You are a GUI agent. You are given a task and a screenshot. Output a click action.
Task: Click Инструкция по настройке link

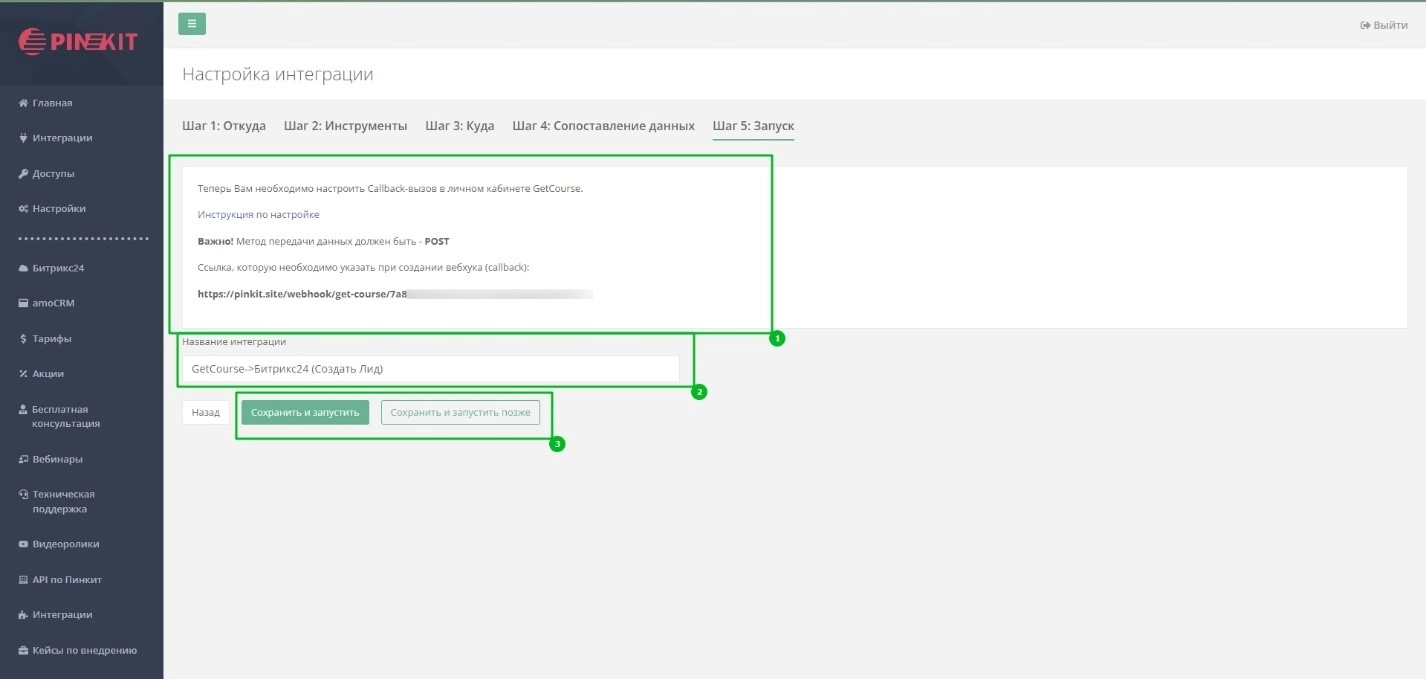click(258, 215)
